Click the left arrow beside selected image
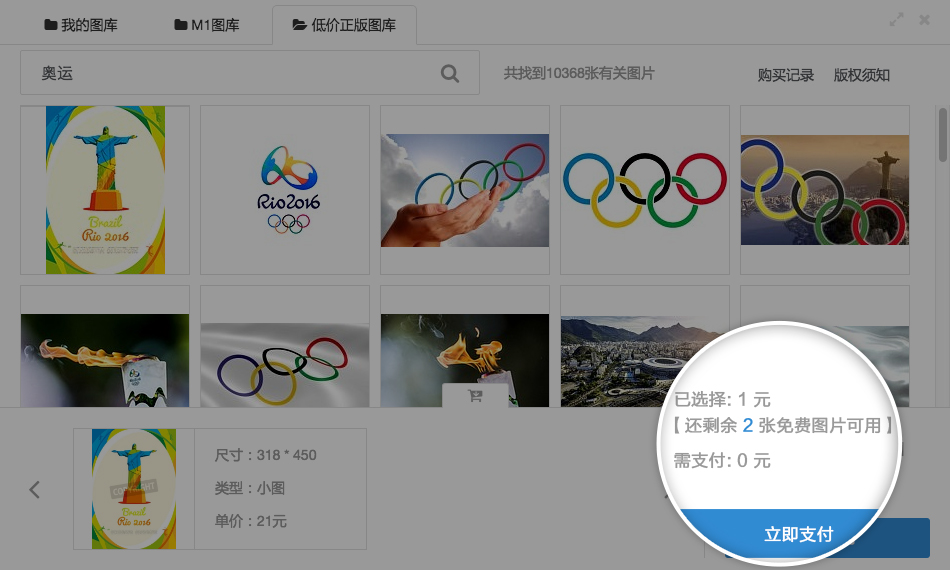The width and height of the screenshot is (950, 570). (35, 489)
